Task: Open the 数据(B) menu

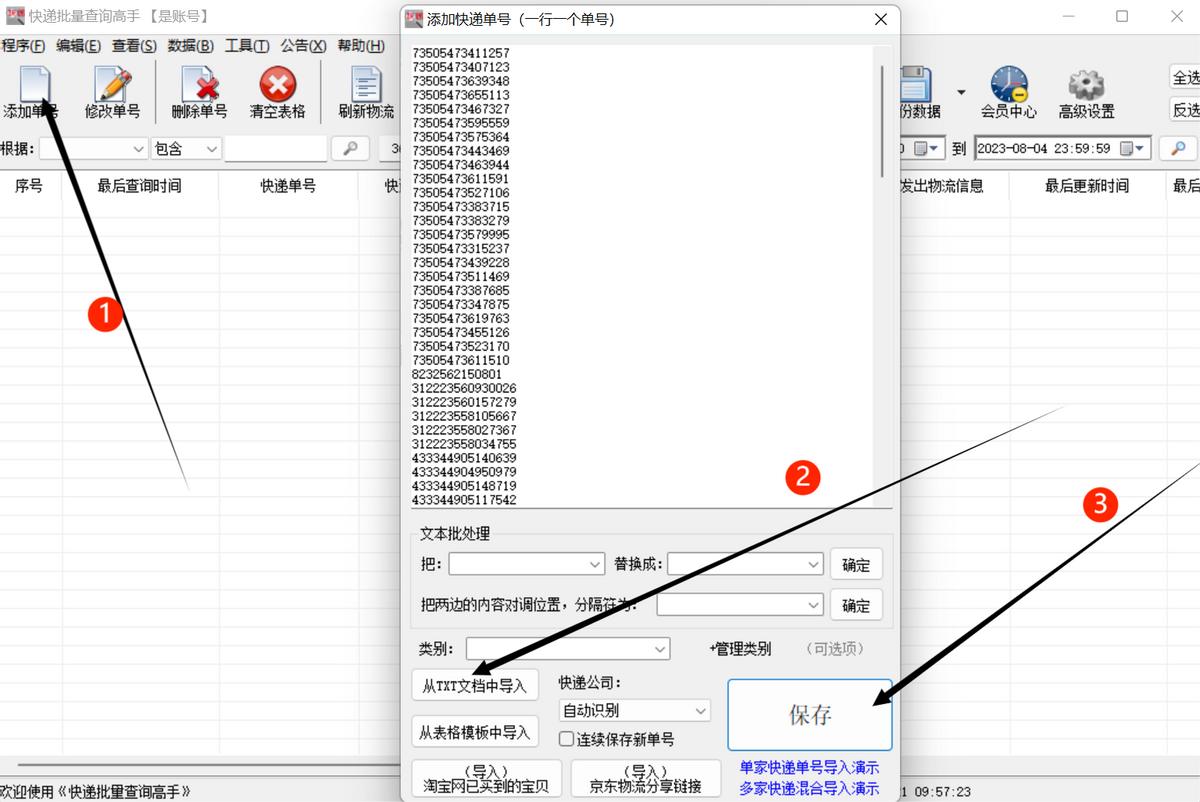Action: pos(190,46)
